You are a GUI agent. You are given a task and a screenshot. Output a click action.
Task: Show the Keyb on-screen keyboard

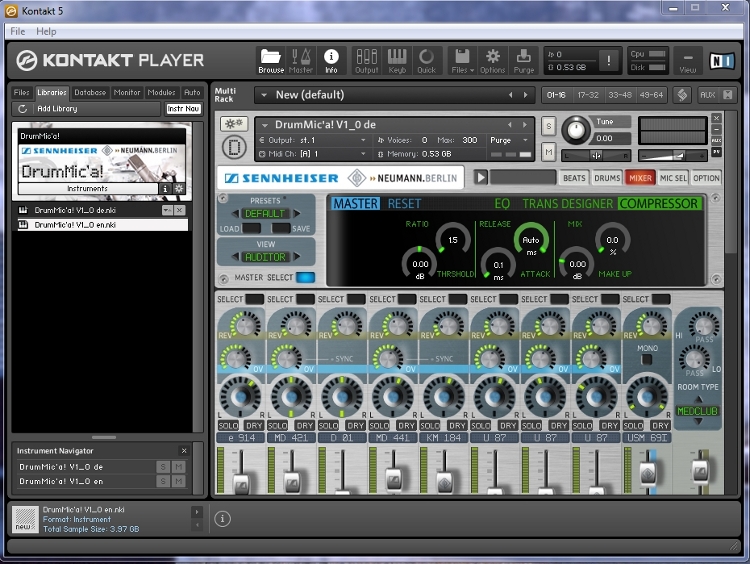pyautogui.click(x=397, y=61)
